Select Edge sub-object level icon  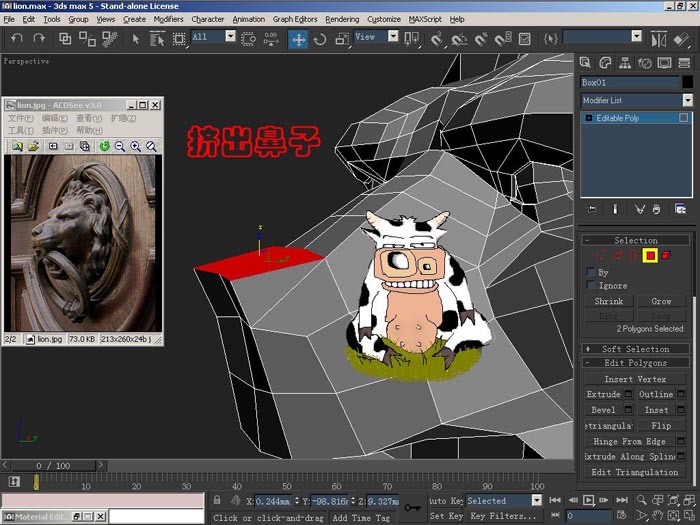(618, 255)
